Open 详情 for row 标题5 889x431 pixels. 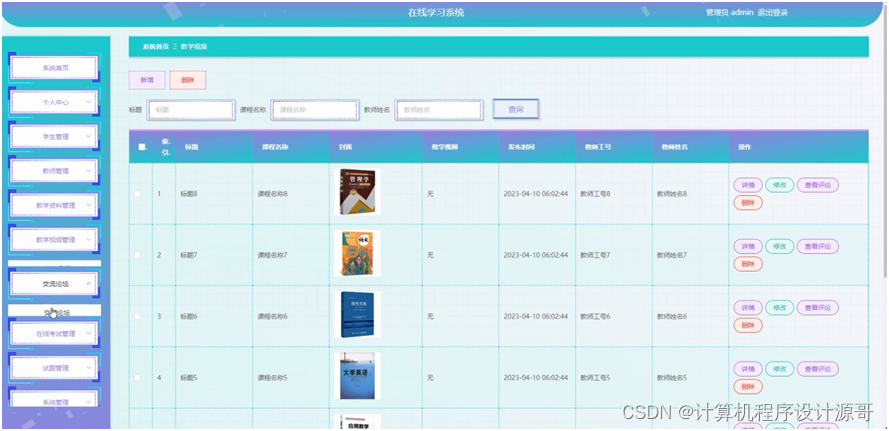click(x=748, y=369)
